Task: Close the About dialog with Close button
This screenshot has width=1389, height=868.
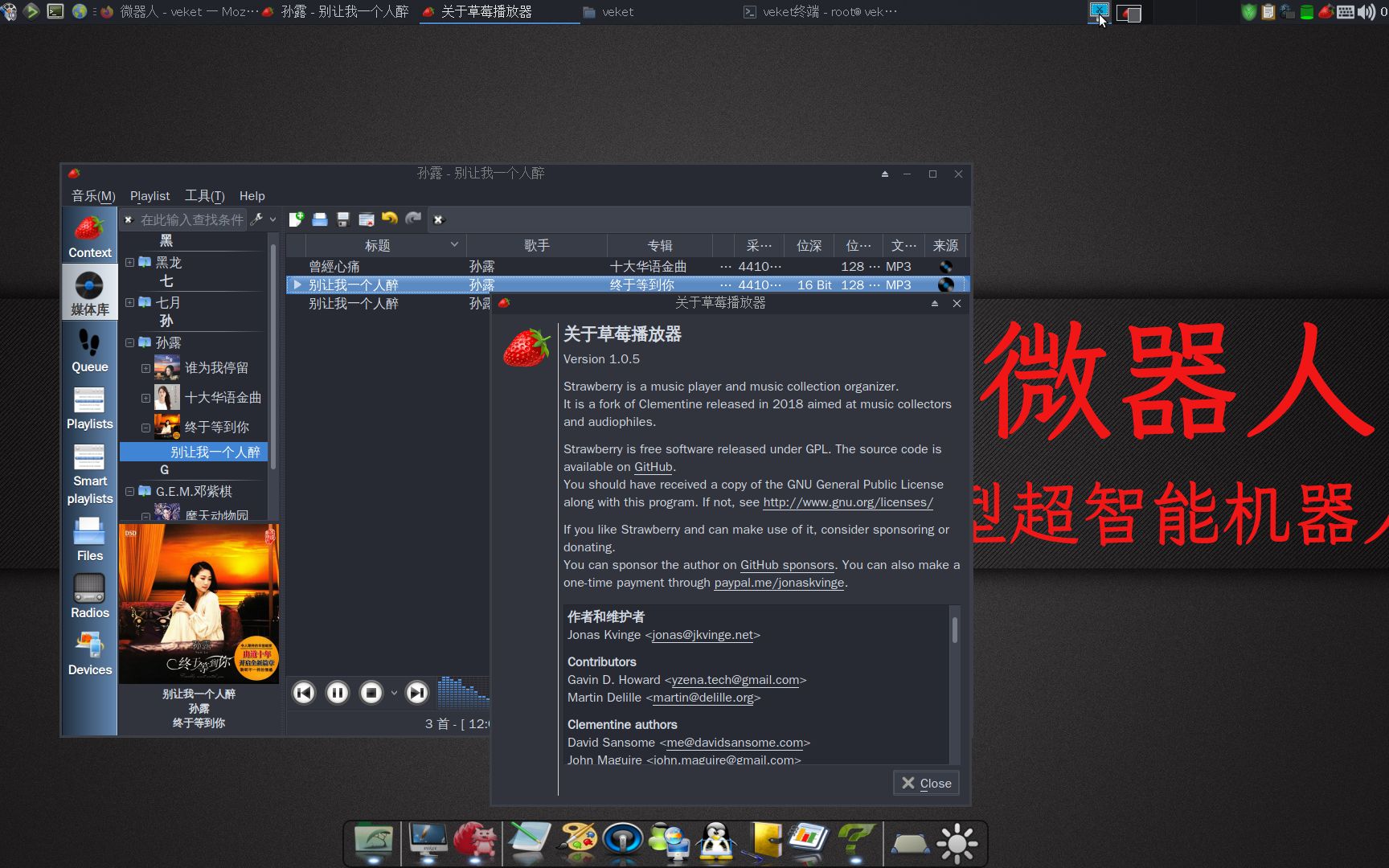Action: click(x=926, y=783)
